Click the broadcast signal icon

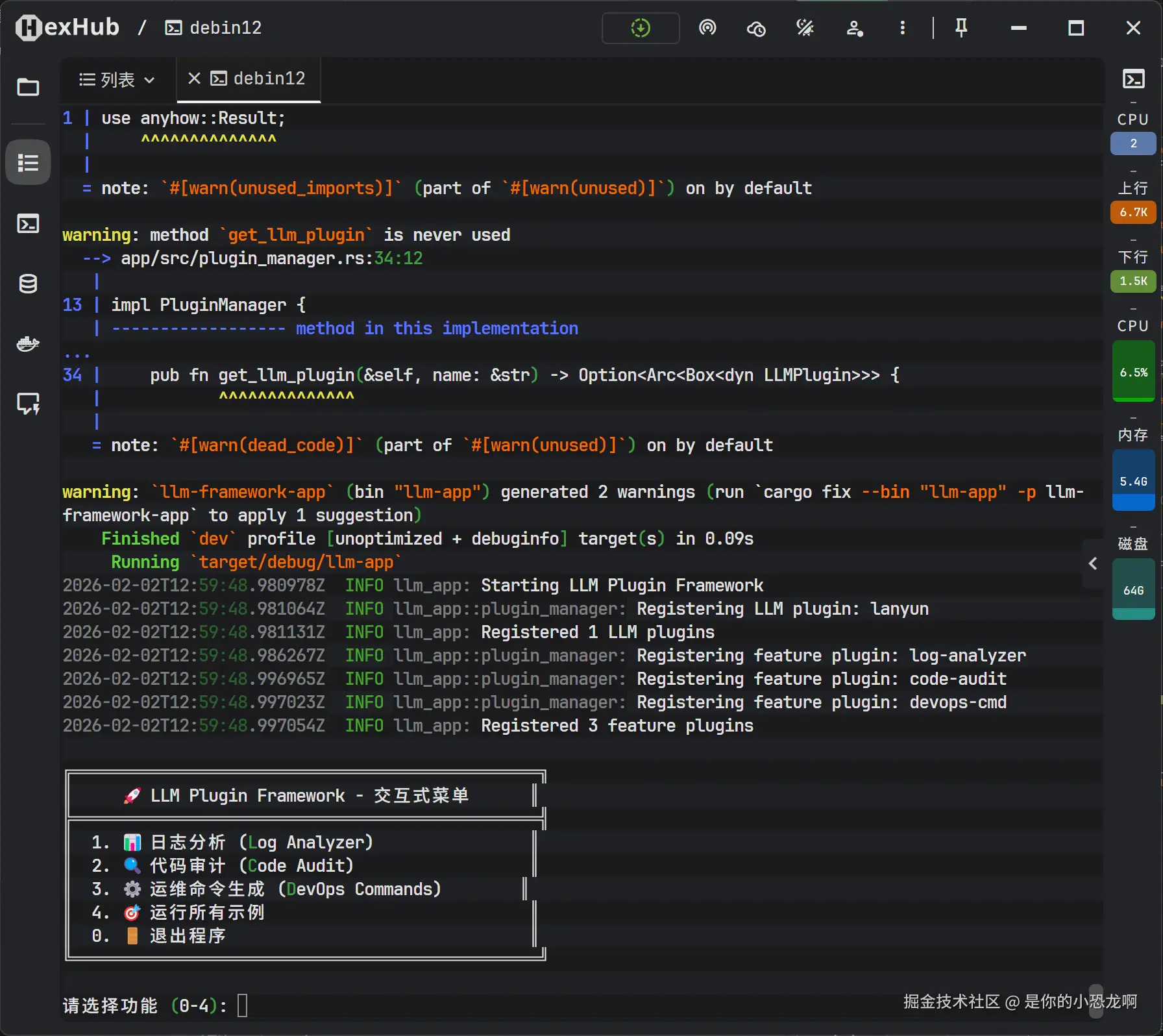707,28
